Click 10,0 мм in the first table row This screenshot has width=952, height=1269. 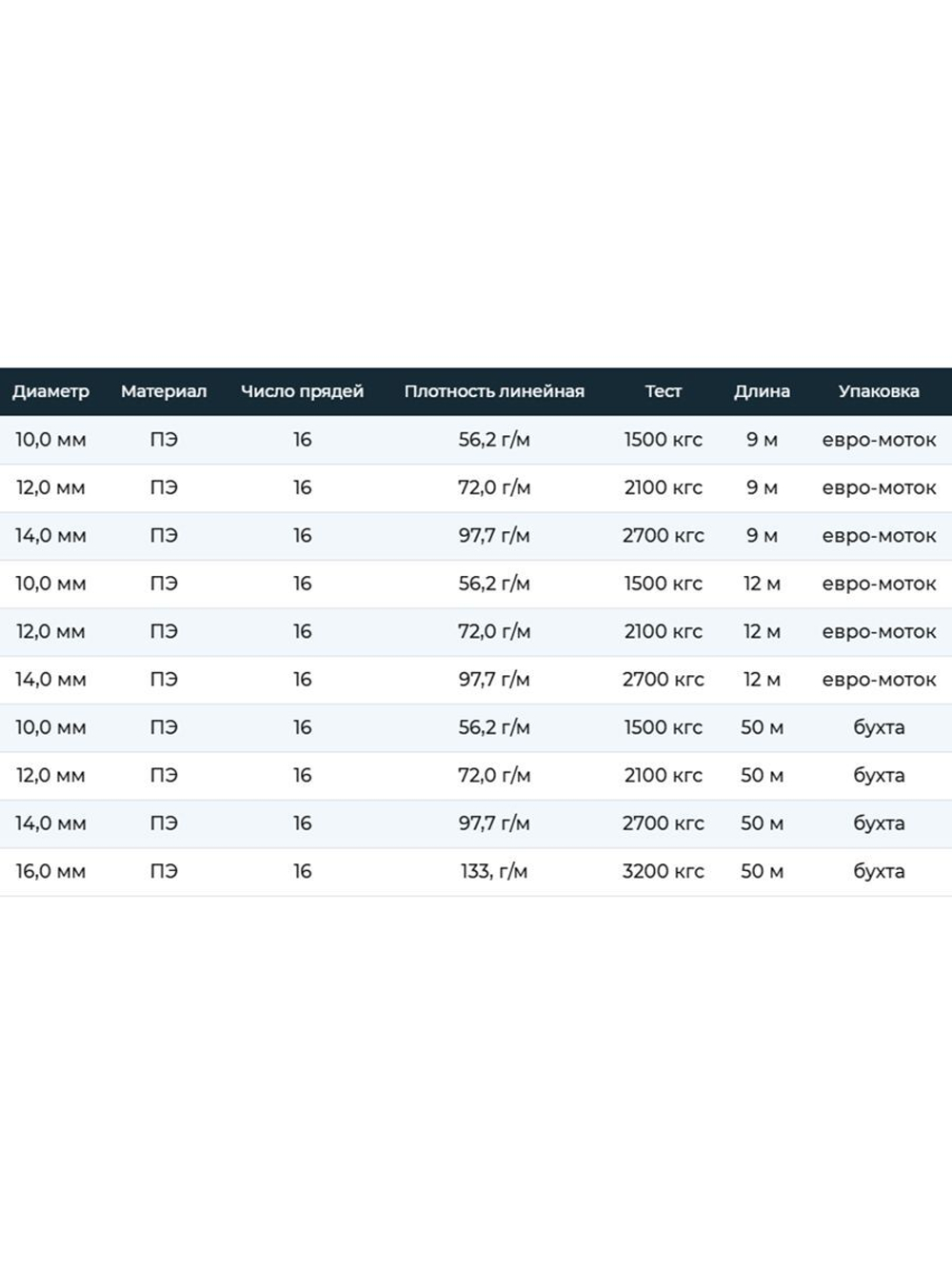[50, 440]
